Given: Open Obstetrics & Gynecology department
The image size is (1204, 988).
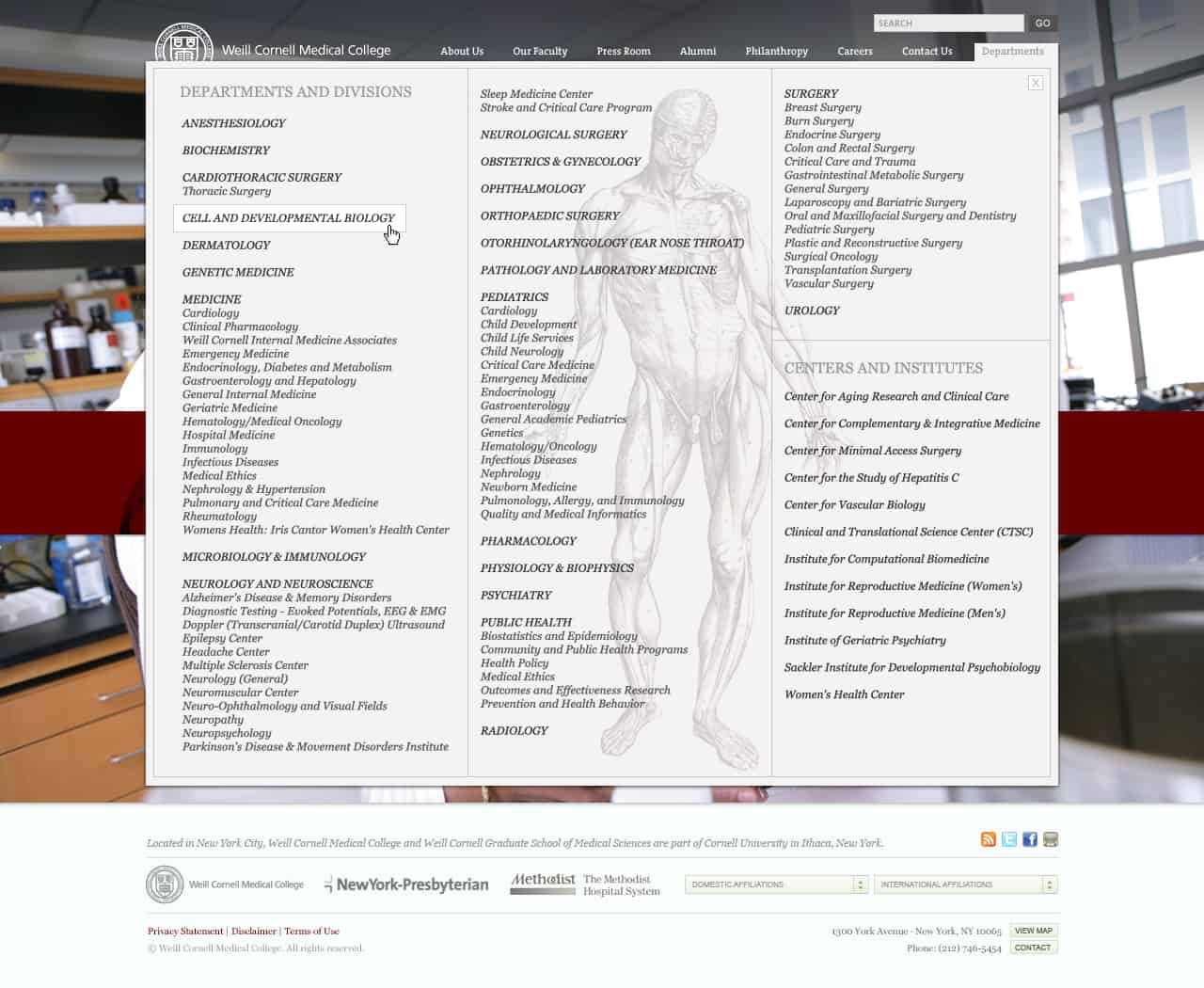Looking at the screenshot, I should point(560,162).
